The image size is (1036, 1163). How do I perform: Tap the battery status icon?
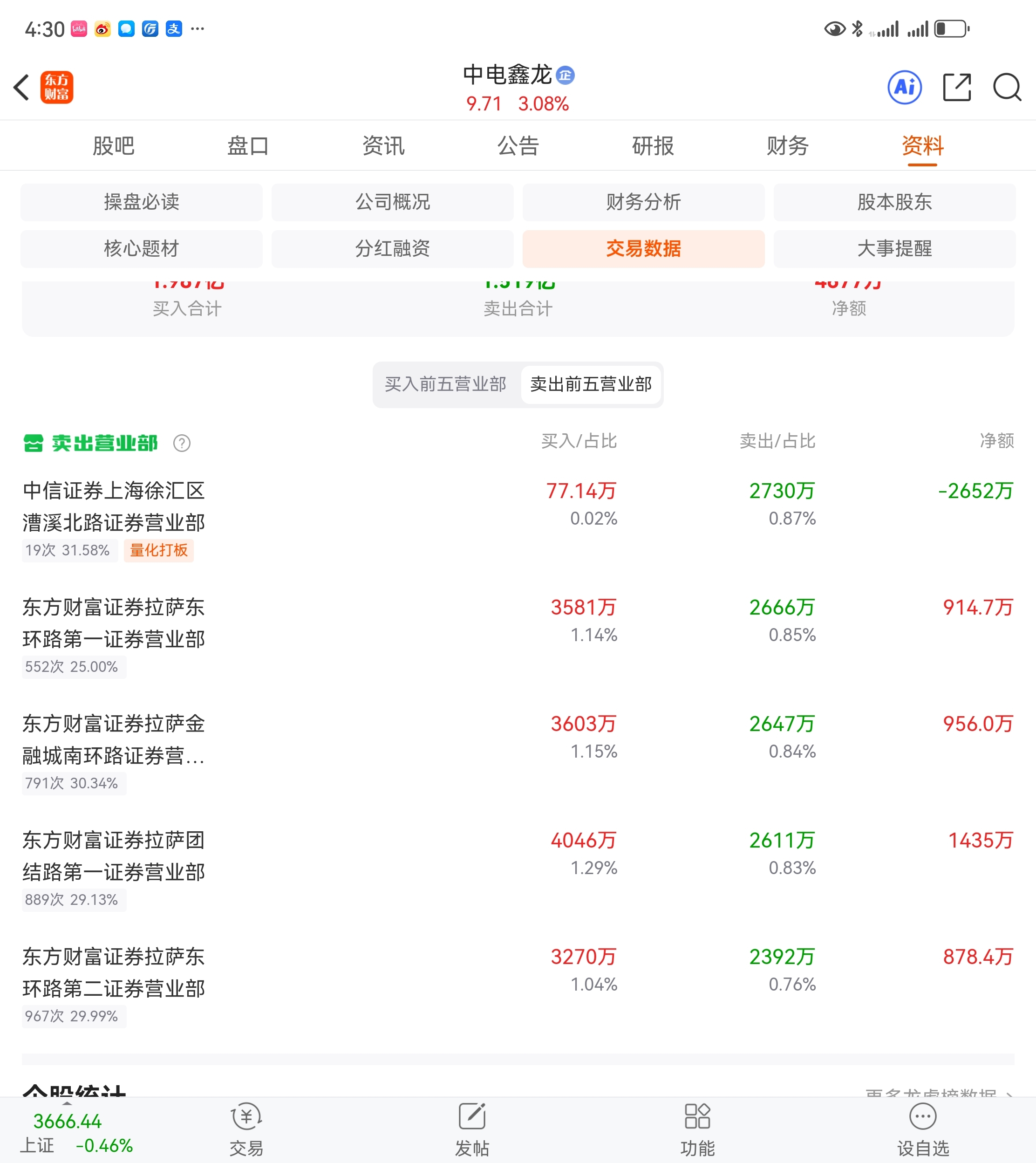click(x=952, y=28)
